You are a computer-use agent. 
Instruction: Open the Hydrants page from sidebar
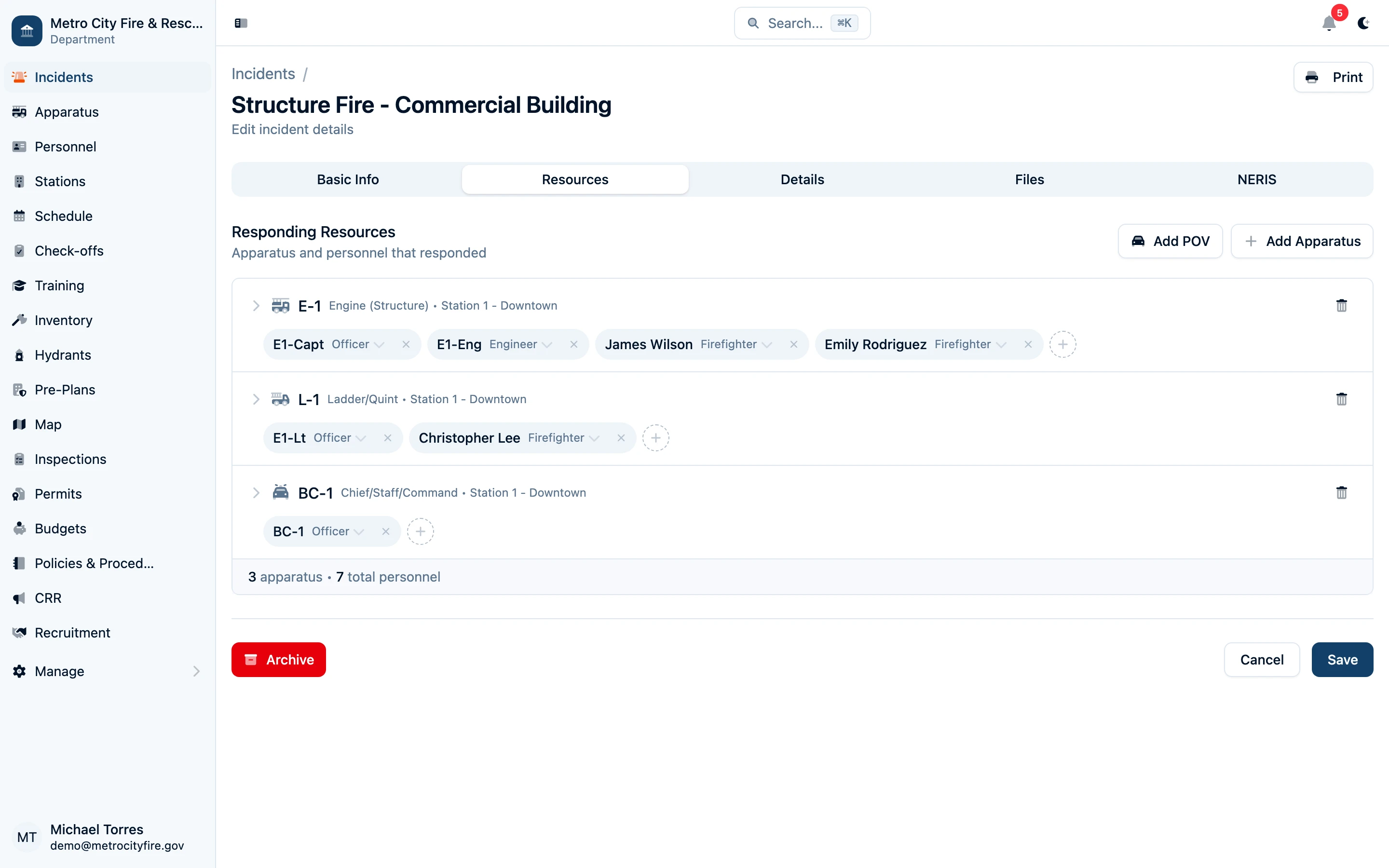(63, 355)
